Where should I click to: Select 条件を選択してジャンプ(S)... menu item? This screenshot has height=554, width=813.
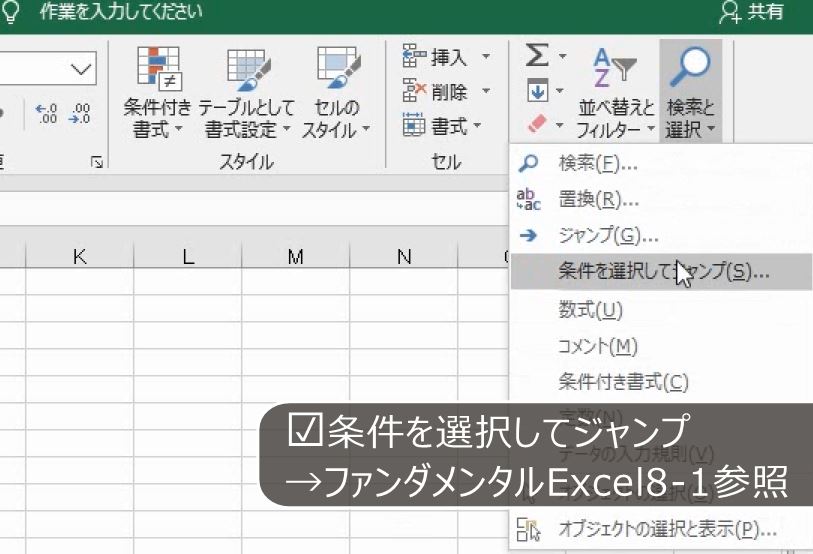click(x=661, y=271)
